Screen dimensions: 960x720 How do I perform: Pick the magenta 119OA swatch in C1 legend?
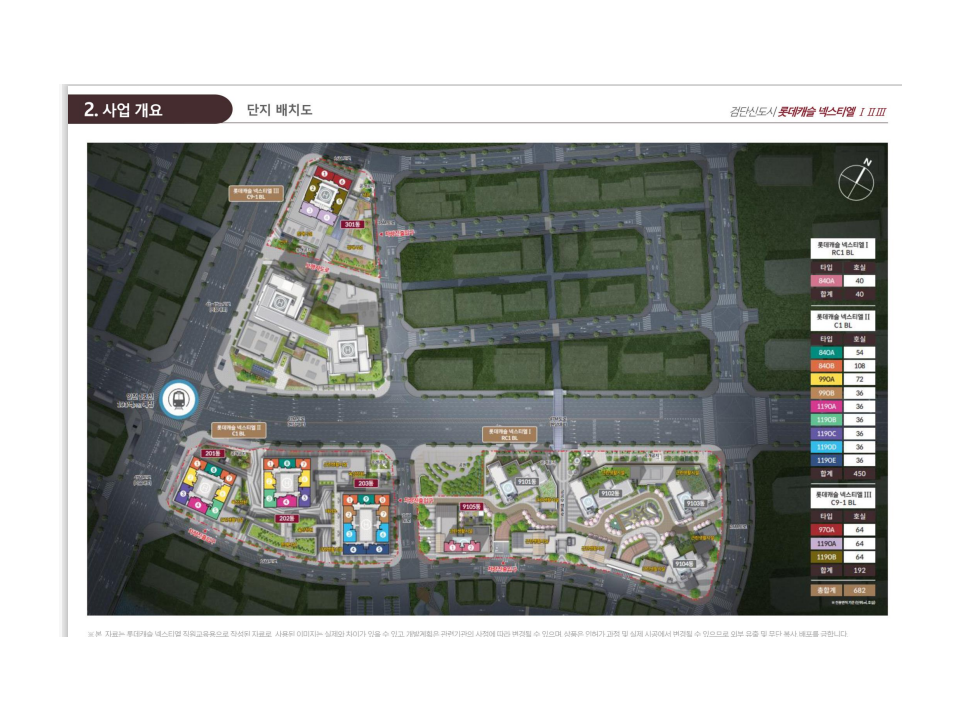tap(827, 407)
